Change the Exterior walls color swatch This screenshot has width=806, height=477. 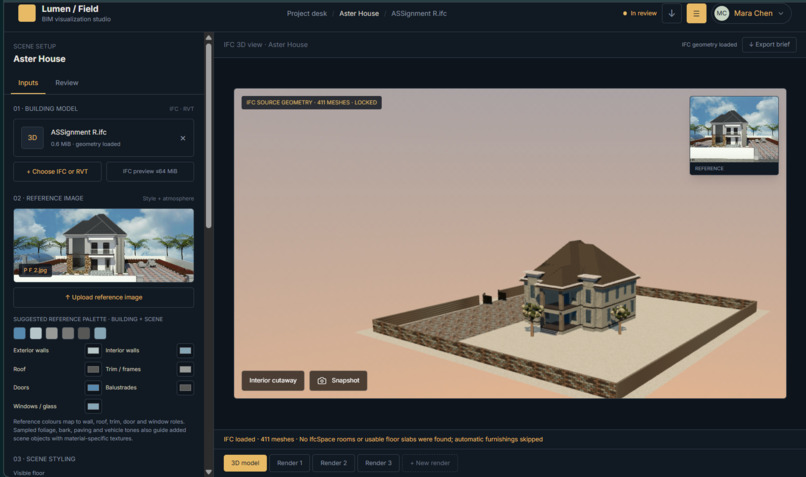pyautogui.click(x=93, y=351)
